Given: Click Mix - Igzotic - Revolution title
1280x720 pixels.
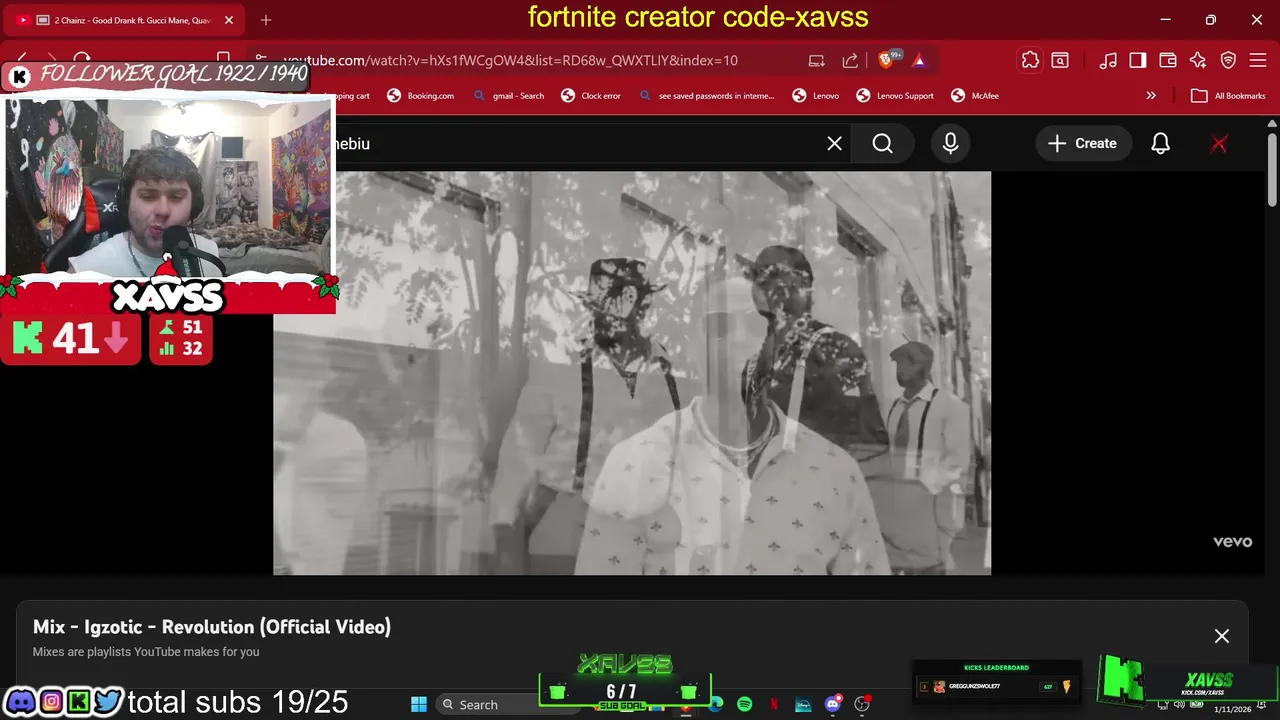Looking at the screenshot, I should 212,627.
